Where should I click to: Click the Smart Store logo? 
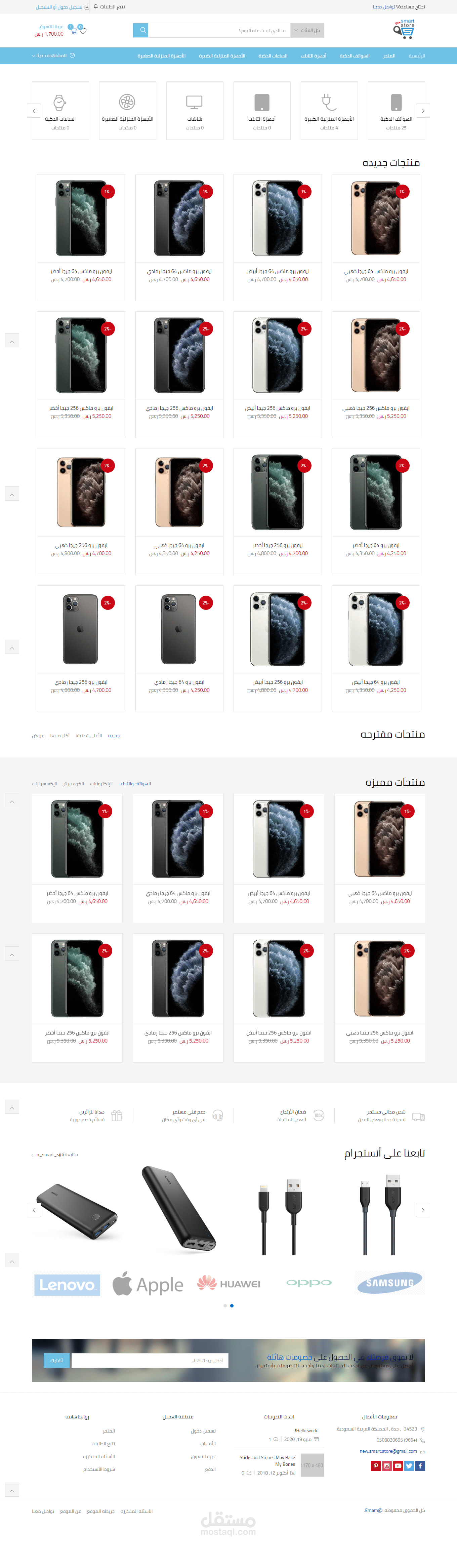(x=404, y=29)
